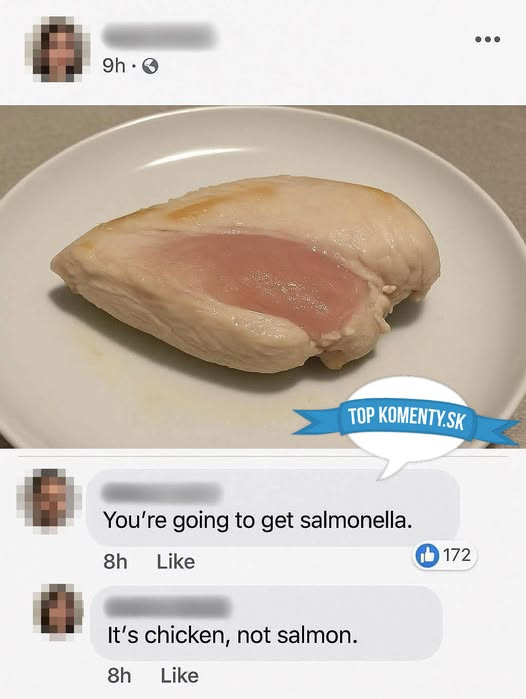Open the post author's pixelated profile picture
The width and height of the screenshot is (526, 699).
58,48
